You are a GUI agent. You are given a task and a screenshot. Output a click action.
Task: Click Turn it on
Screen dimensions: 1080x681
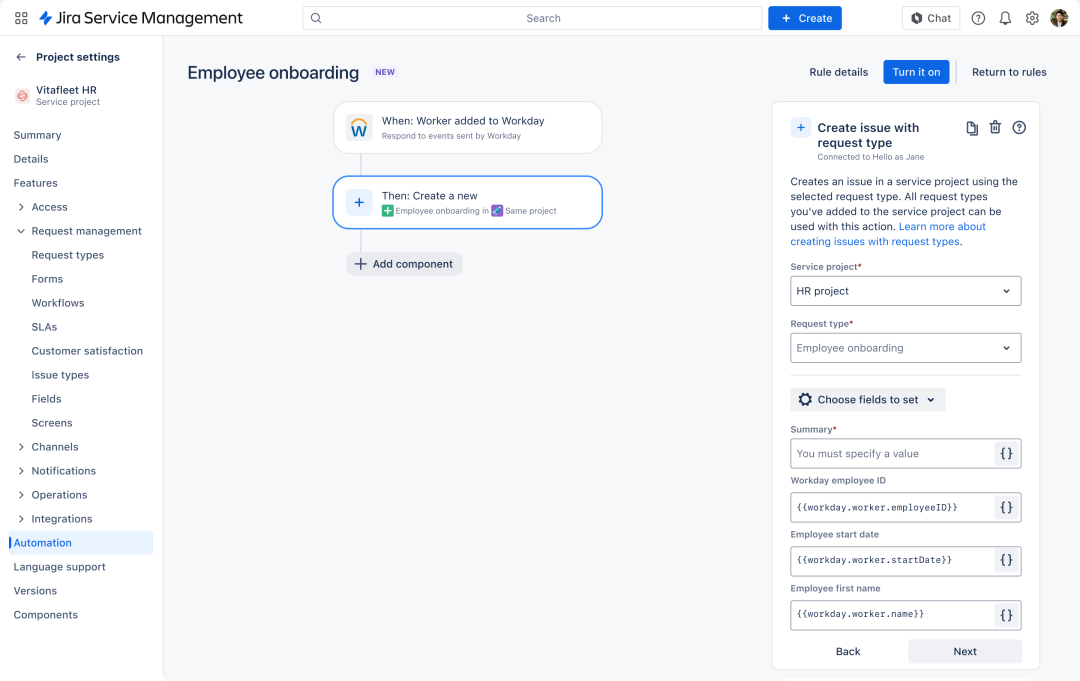point(916,72)
